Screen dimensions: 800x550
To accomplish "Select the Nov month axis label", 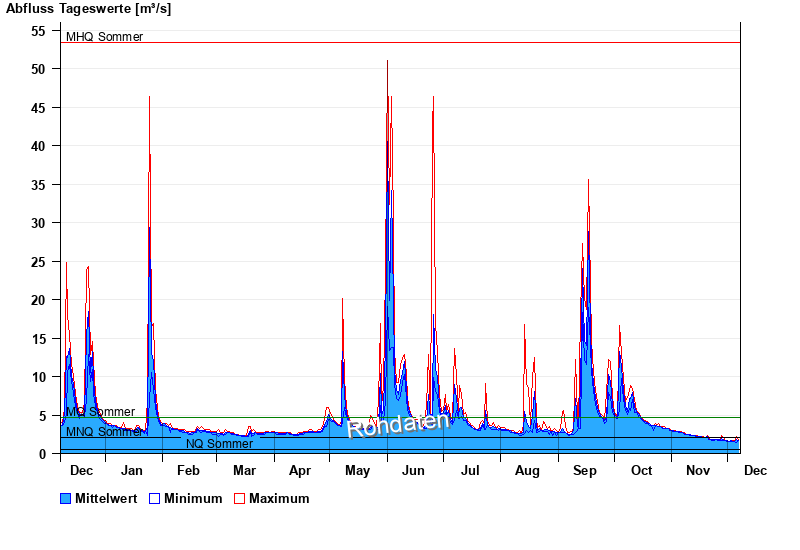I will [697, 471].
